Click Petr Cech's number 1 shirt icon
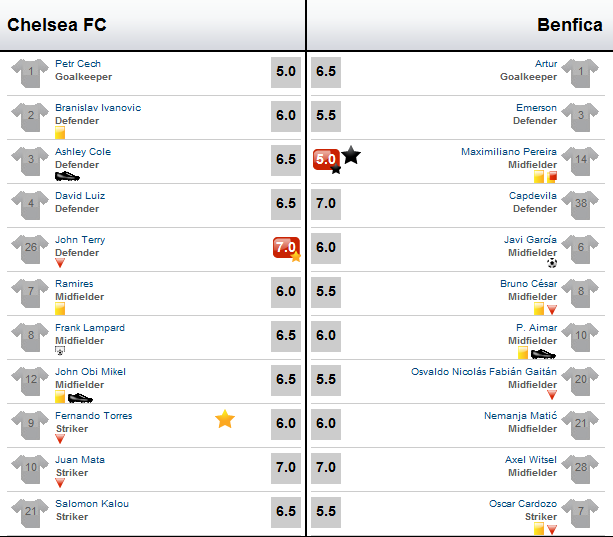Viewport: 613px width, 537px height. point(30,73)
